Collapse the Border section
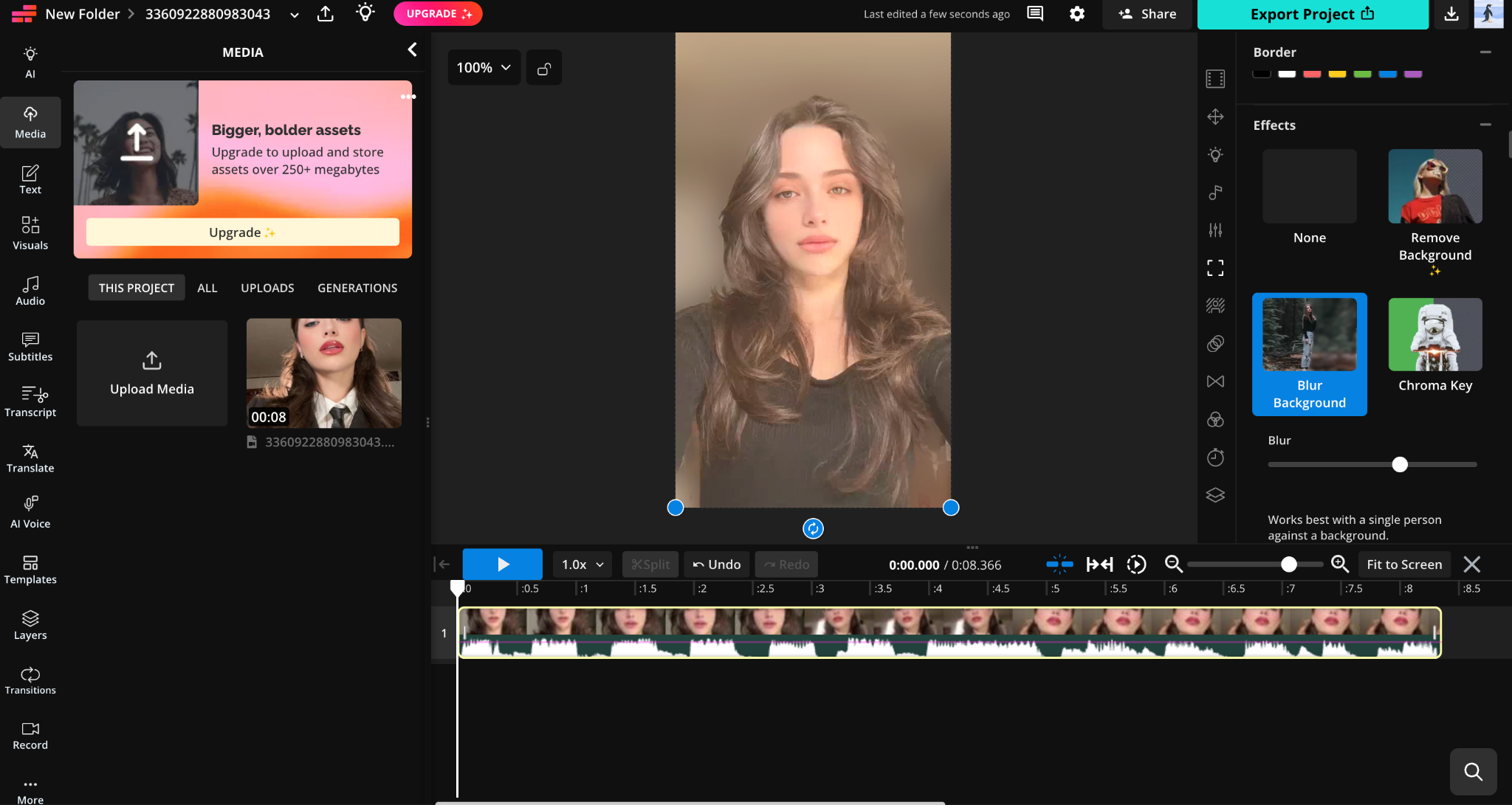Viewport: 1512px width, 805px height. [1485, 52]
